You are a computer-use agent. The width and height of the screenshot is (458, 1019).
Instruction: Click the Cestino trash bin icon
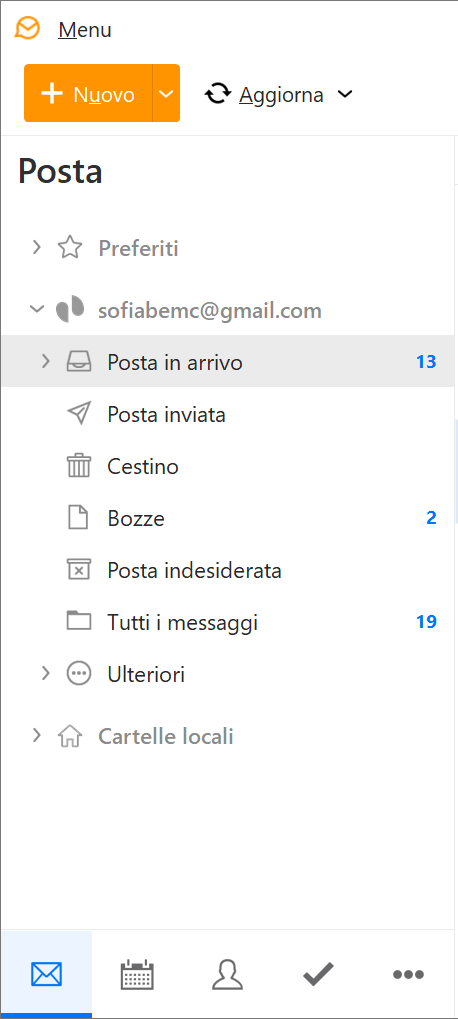tap(79, 466)
